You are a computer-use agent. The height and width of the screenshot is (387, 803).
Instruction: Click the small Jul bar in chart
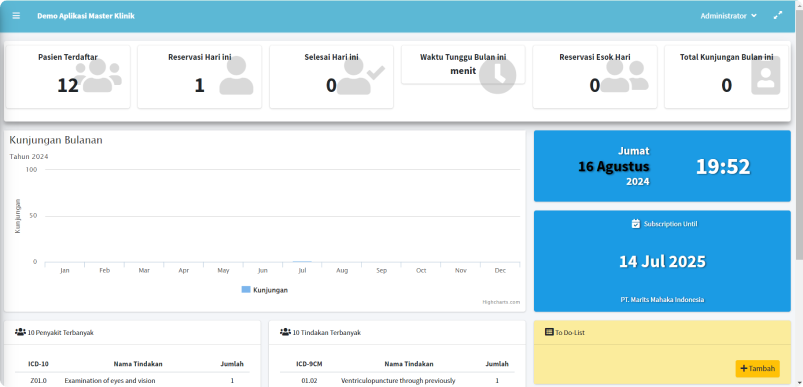click(302, 262)
